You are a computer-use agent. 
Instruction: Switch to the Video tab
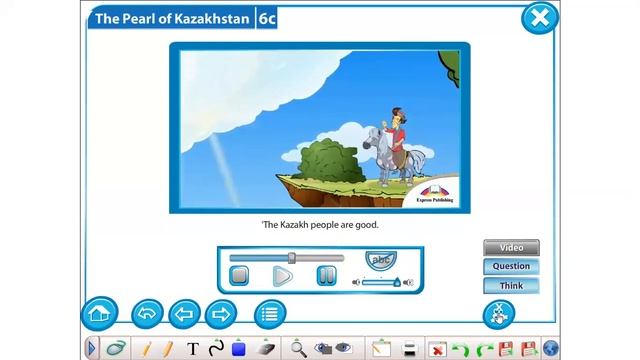511,248
